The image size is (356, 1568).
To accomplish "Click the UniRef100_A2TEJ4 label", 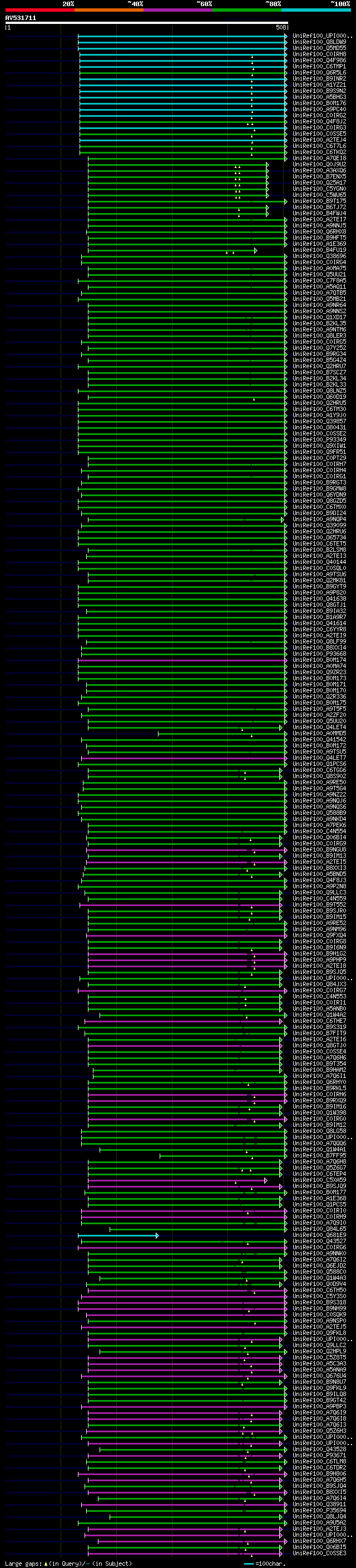I will point(319,140).
